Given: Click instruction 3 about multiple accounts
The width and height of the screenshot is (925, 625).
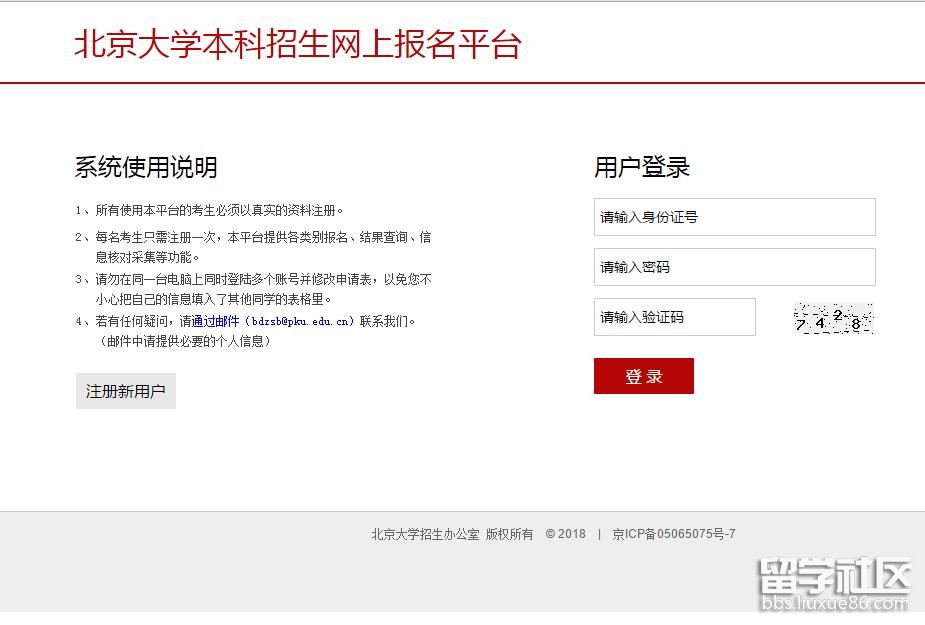Looking at the screenshot, I should tap(254, 280).
